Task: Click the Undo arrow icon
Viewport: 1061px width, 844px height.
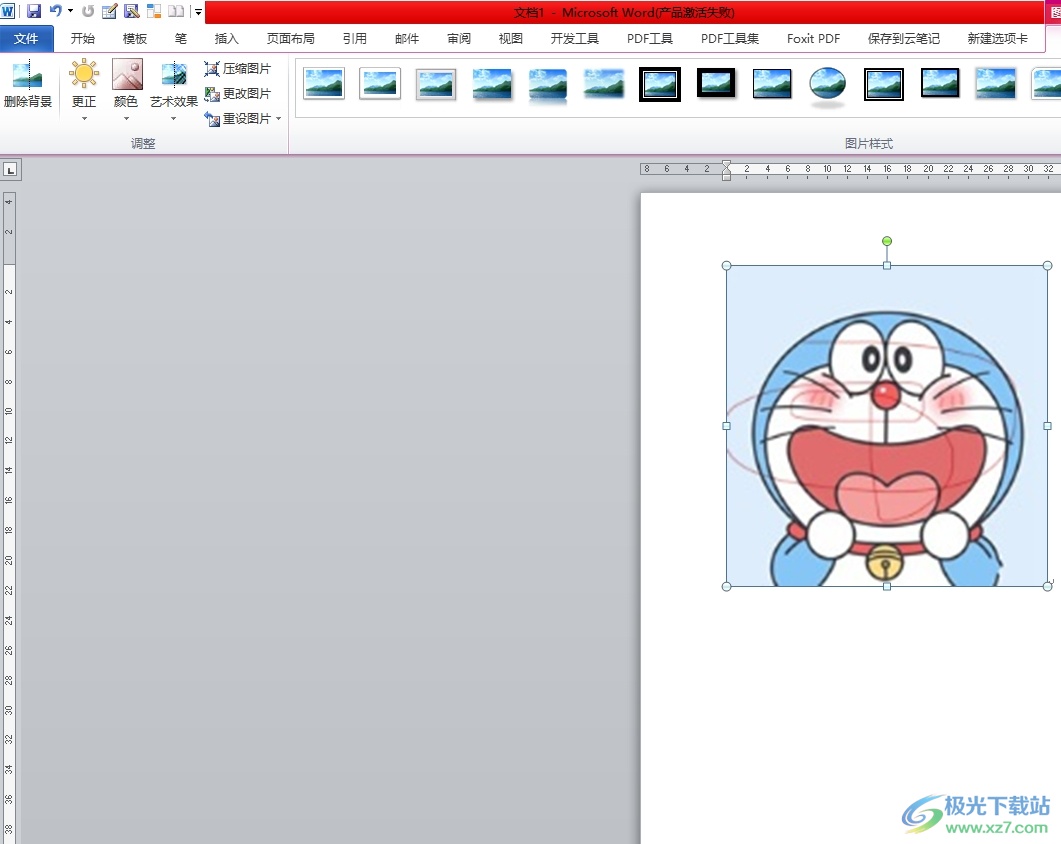Action: [55, 11]
